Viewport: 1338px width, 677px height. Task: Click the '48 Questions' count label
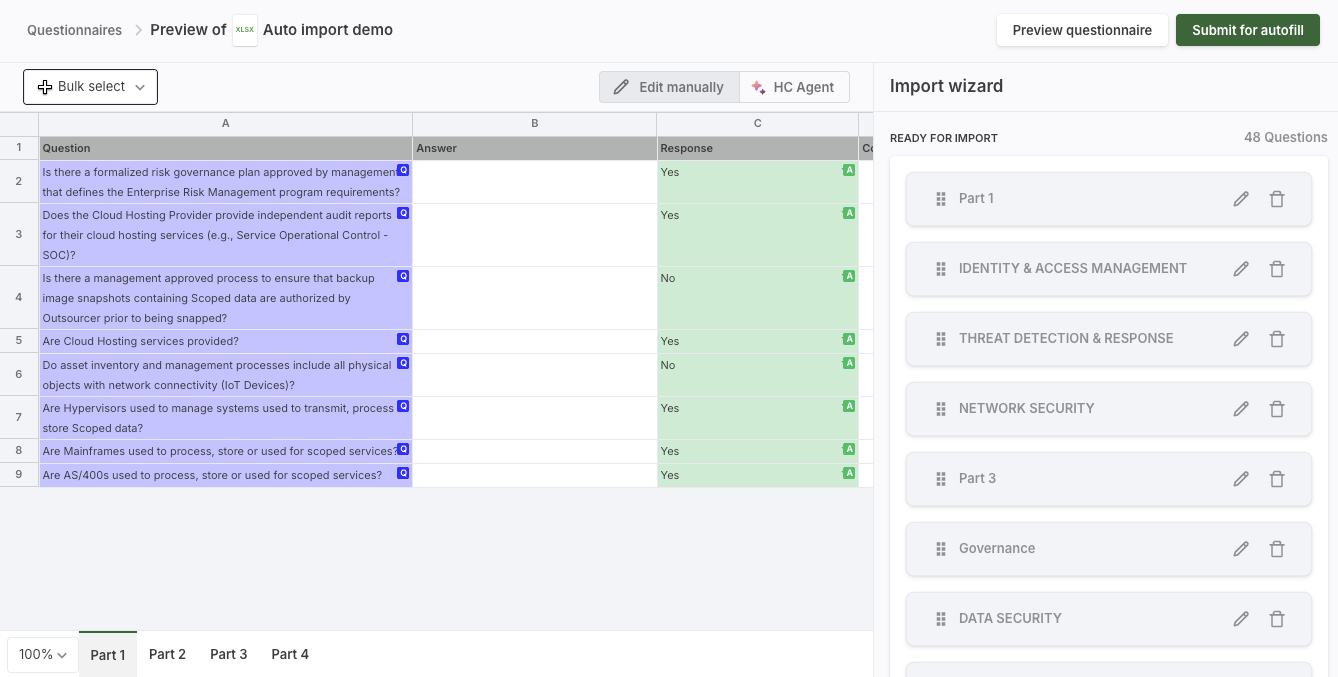(x=1285, y=137)
